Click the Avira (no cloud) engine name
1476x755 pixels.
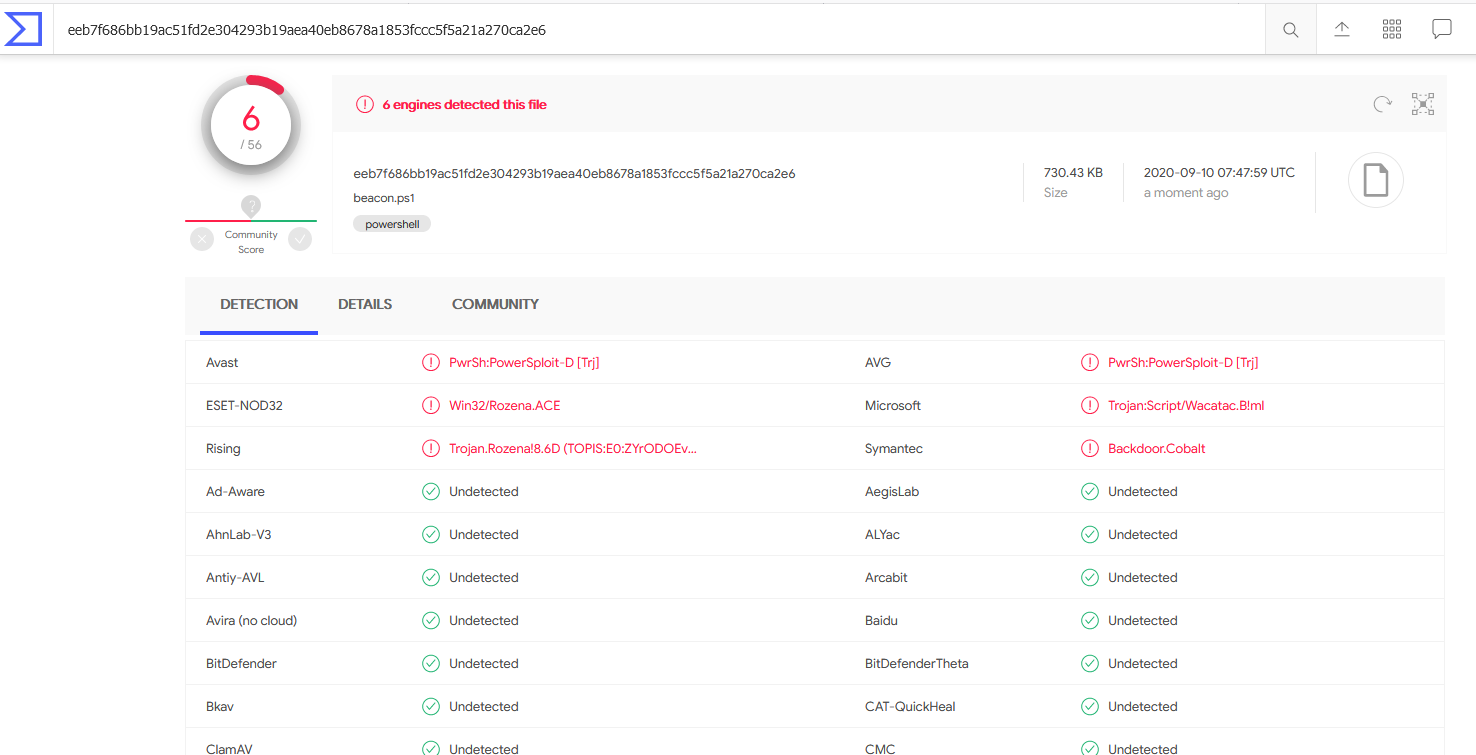(251, 621)
